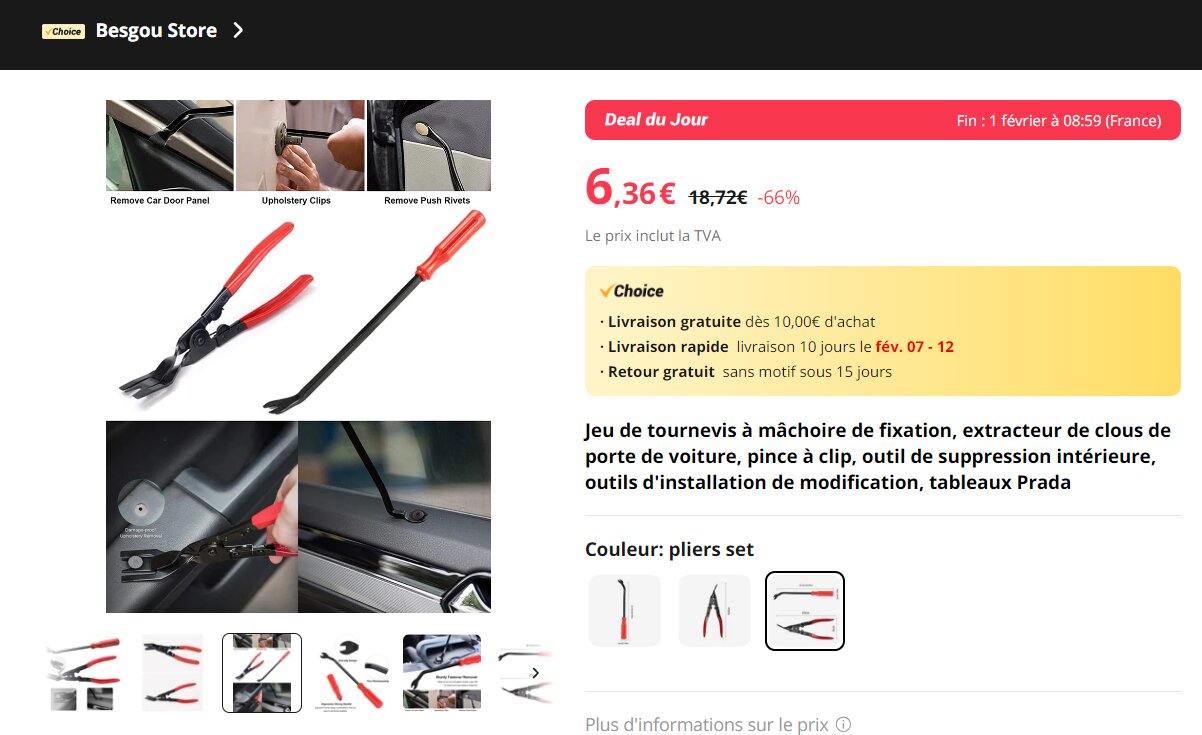The width and height of the screenshot is (1202, 735).
Task: Show next thumbnails with carousel arrow
Action: point(535,673)
